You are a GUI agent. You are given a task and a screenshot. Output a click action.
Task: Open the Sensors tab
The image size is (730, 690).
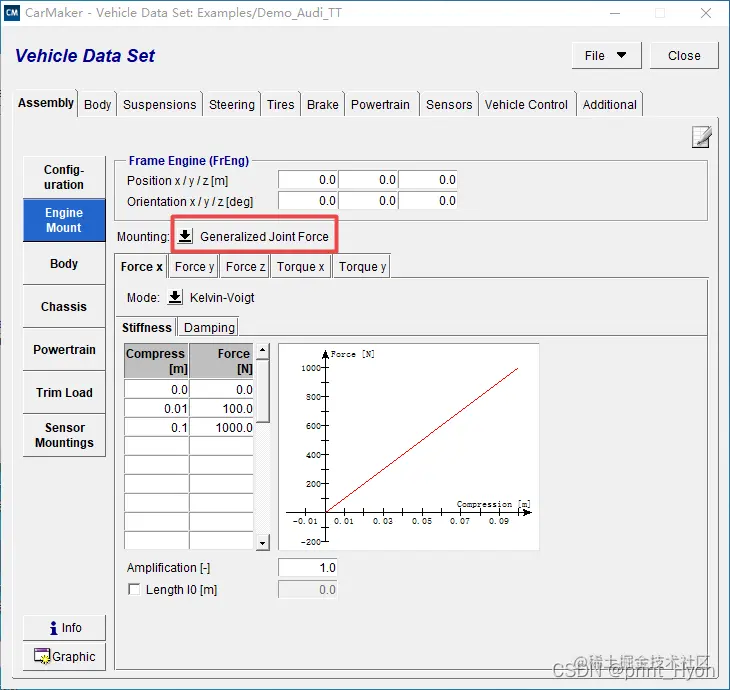click(x=449, y=104)
